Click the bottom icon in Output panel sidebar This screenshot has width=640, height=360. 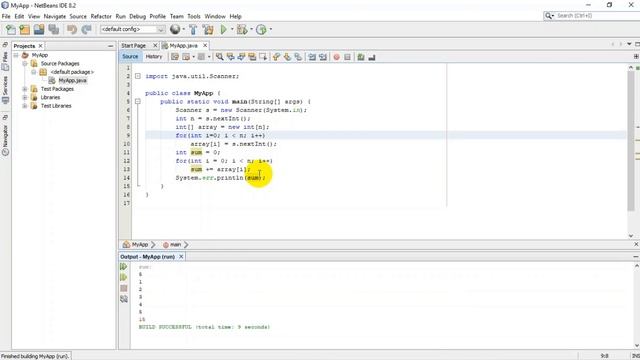click(x=124, y=299)
